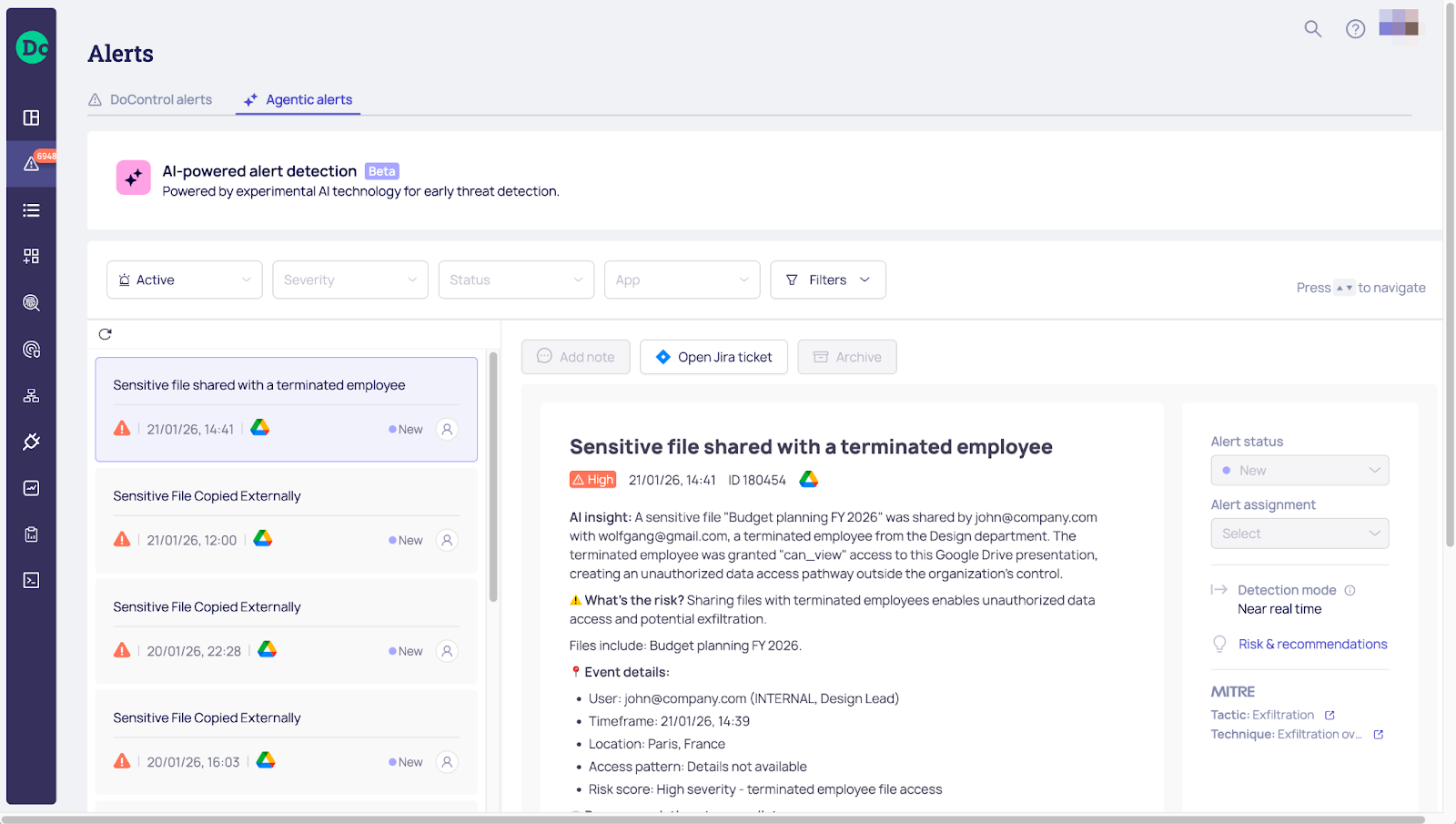Click assignee icon on 20/01/26, 16:03 alert
This screenshot has height=824, width=1456.
[447, 762]
